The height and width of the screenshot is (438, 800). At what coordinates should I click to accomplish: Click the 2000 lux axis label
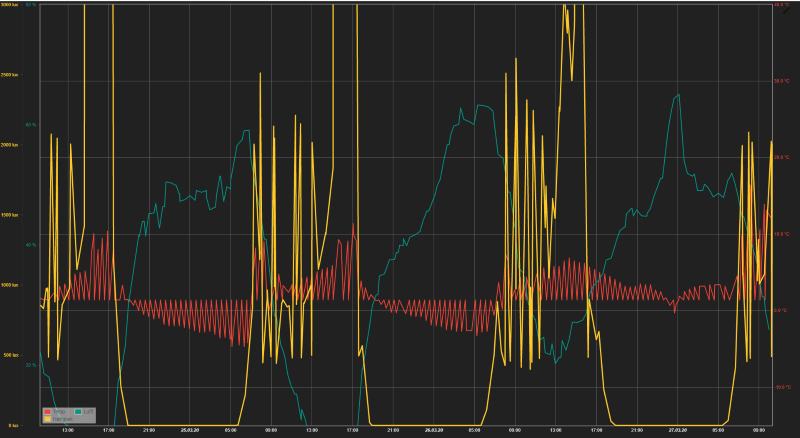pyautogui.click(x=10, y=145)
